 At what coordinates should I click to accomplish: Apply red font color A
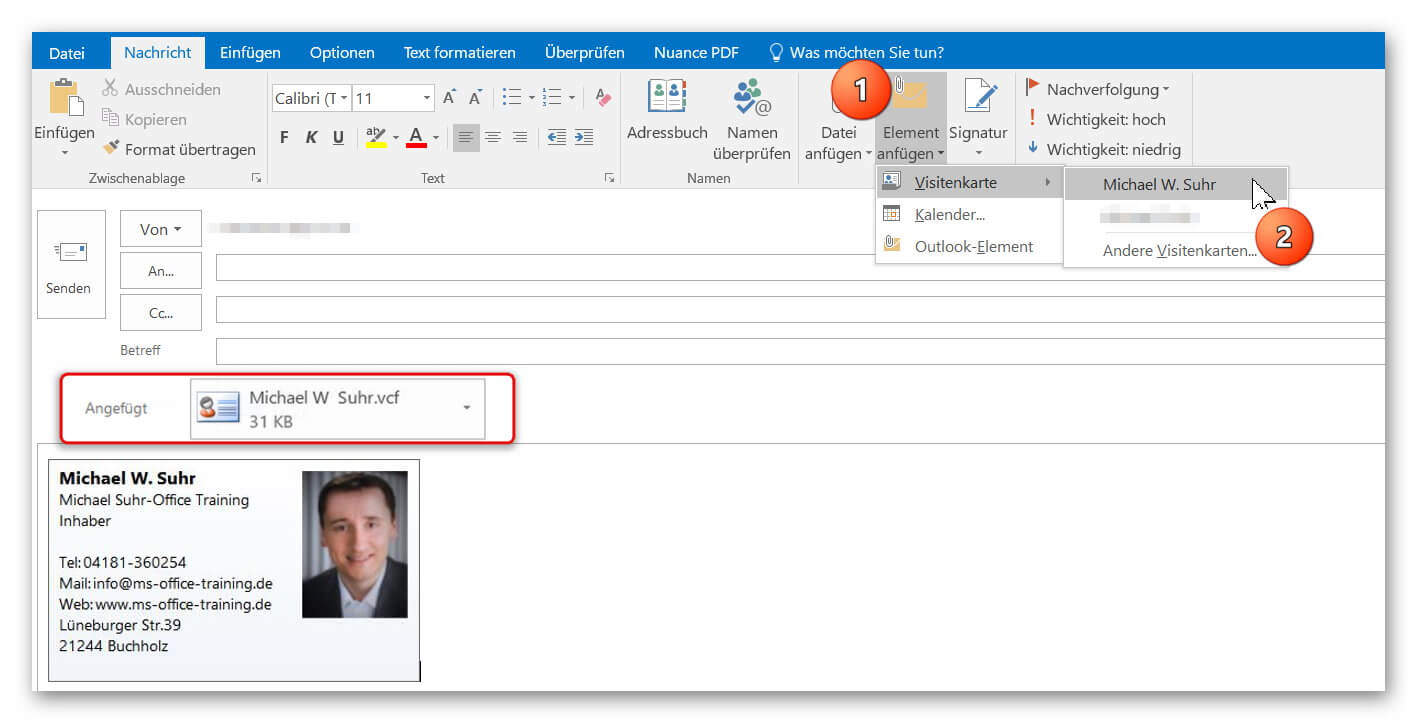point(417,137)
